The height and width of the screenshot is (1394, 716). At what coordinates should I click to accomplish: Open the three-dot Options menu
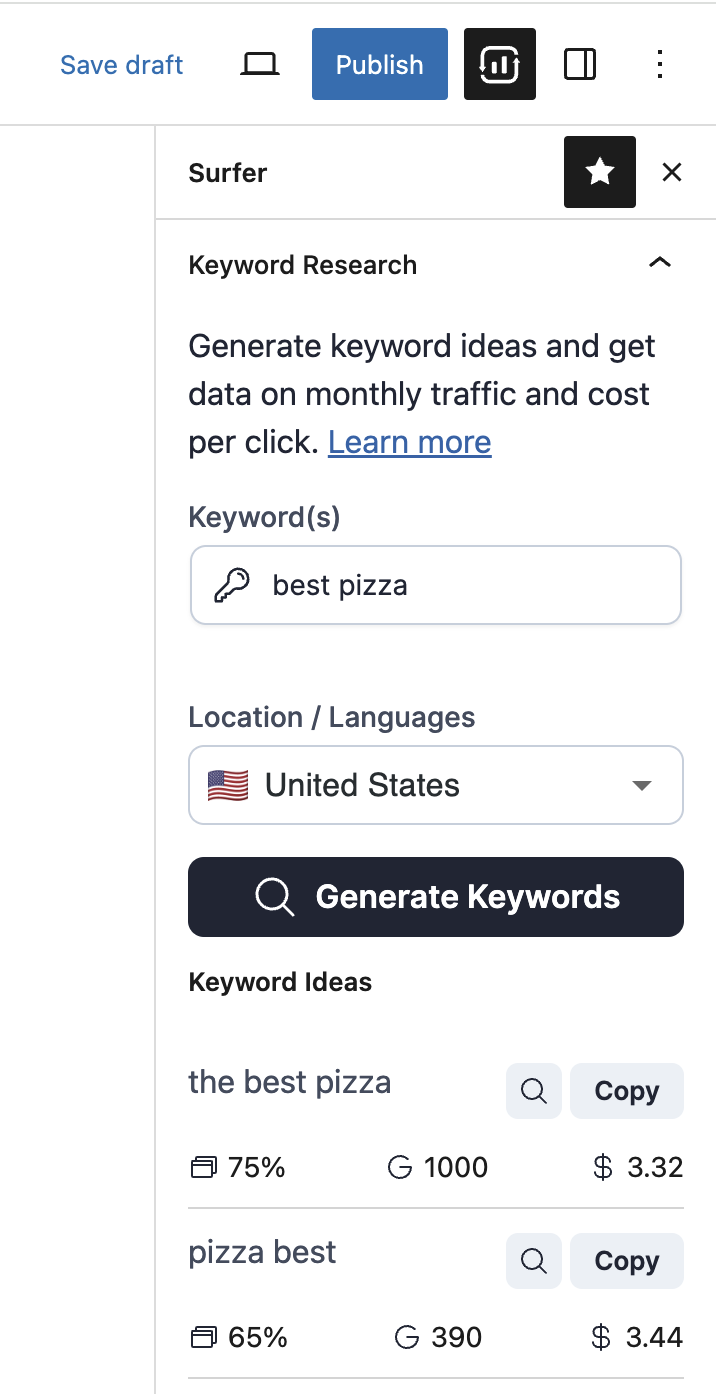coord(659,65)
